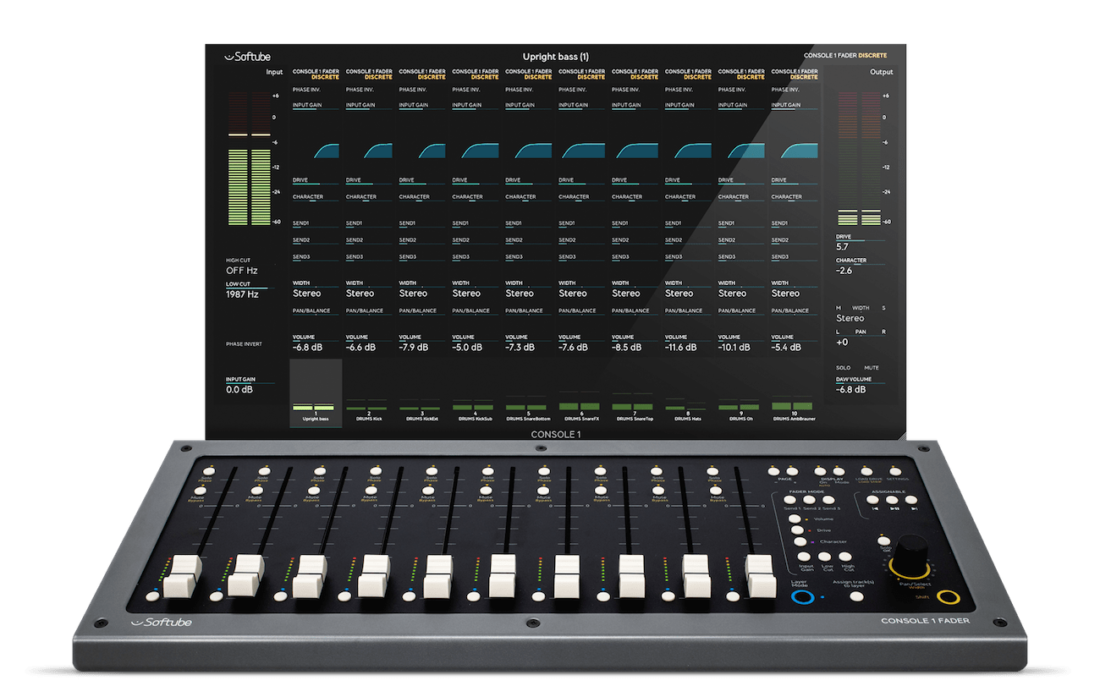Click the Output level meter
This screenshot has height=686, width=1100.
point(859,158)
